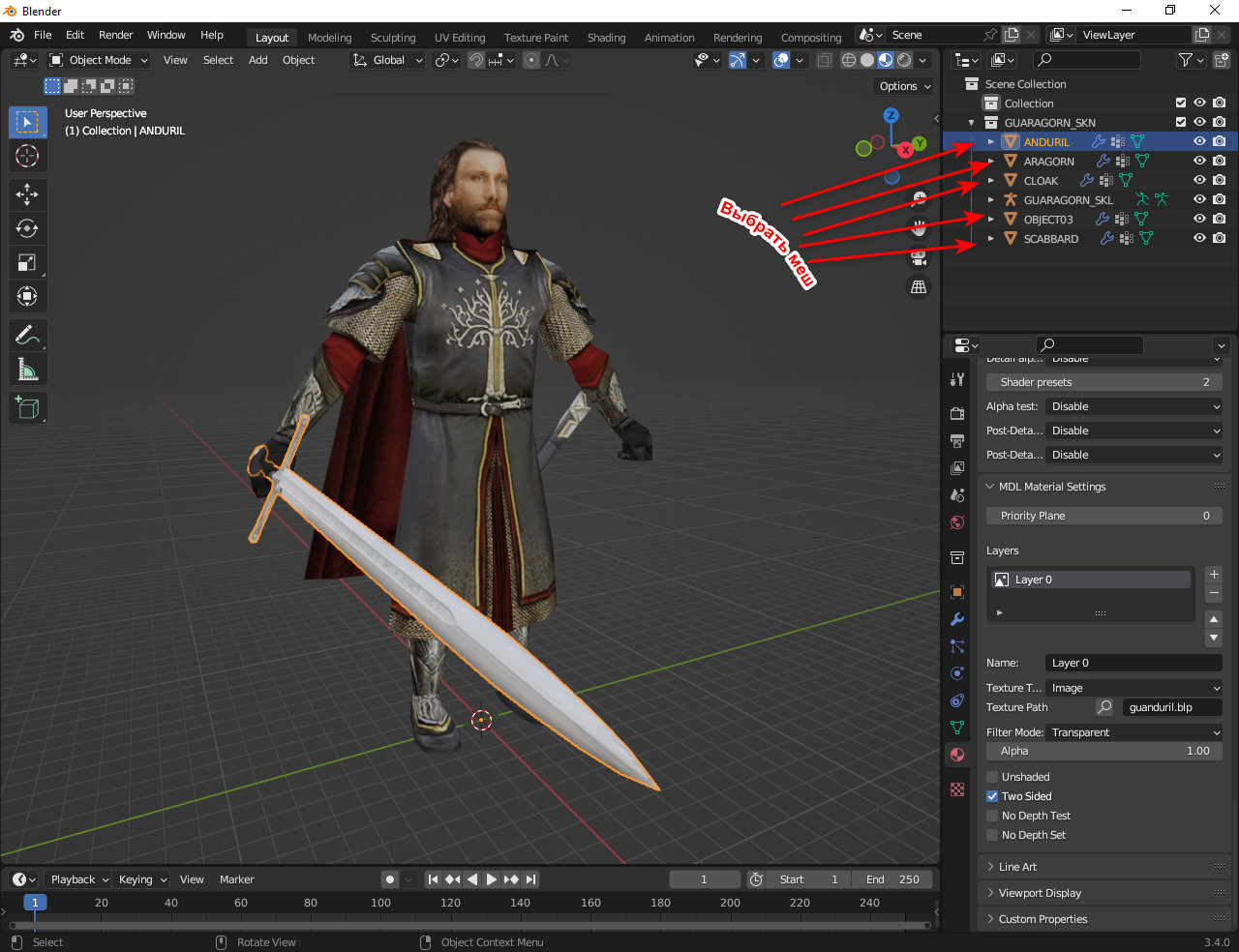The image size is (1239, 952).
Task: Open the Object Data properties tab
Action: point(957,728)
